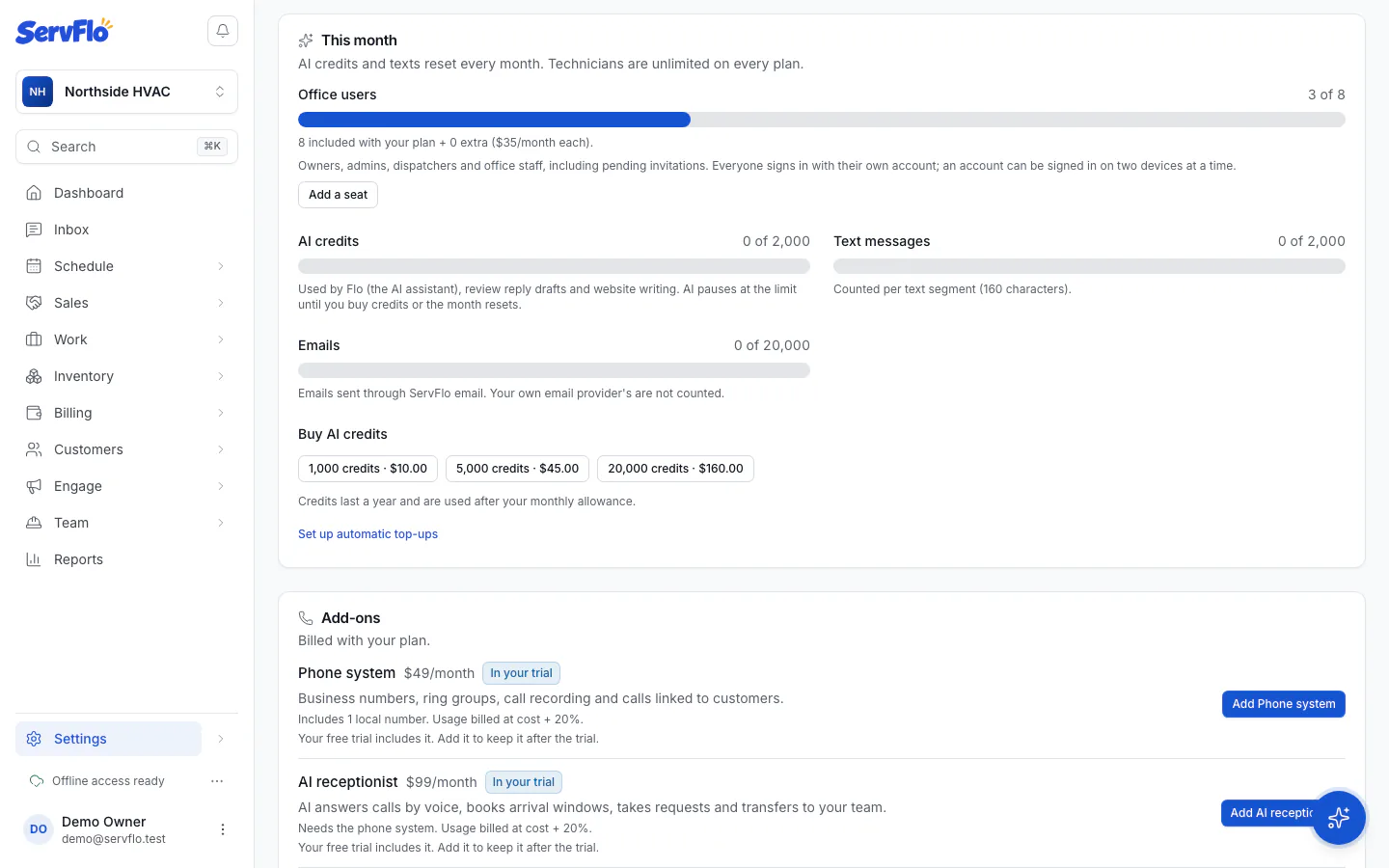Open the Northside HVAC workspace switcher
Screen dimensions: 1389x868
(126, 92)
